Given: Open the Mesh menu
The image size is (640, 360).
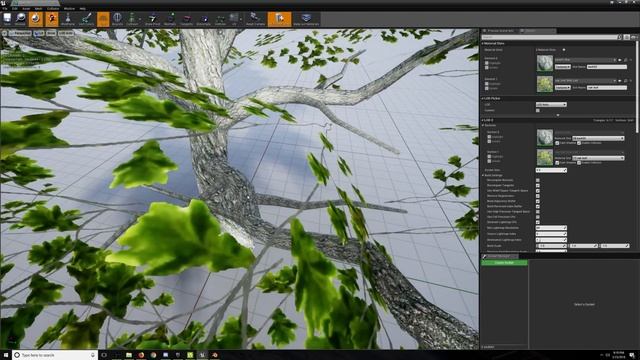Looking at the screenshot, I should click(38, 8).
